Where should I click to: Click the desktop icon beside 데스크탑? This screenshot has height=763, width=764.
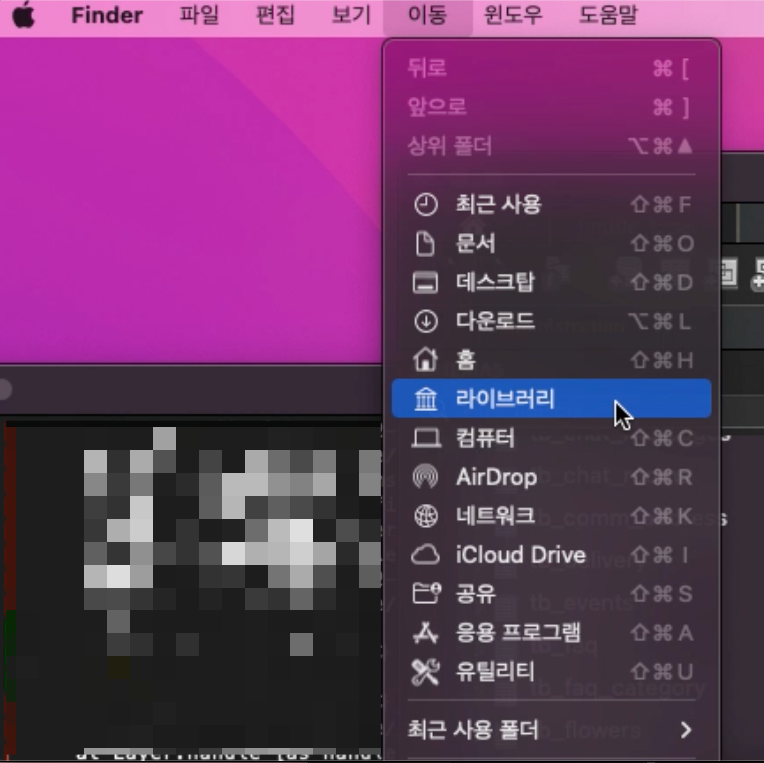[x=425, y=282]
